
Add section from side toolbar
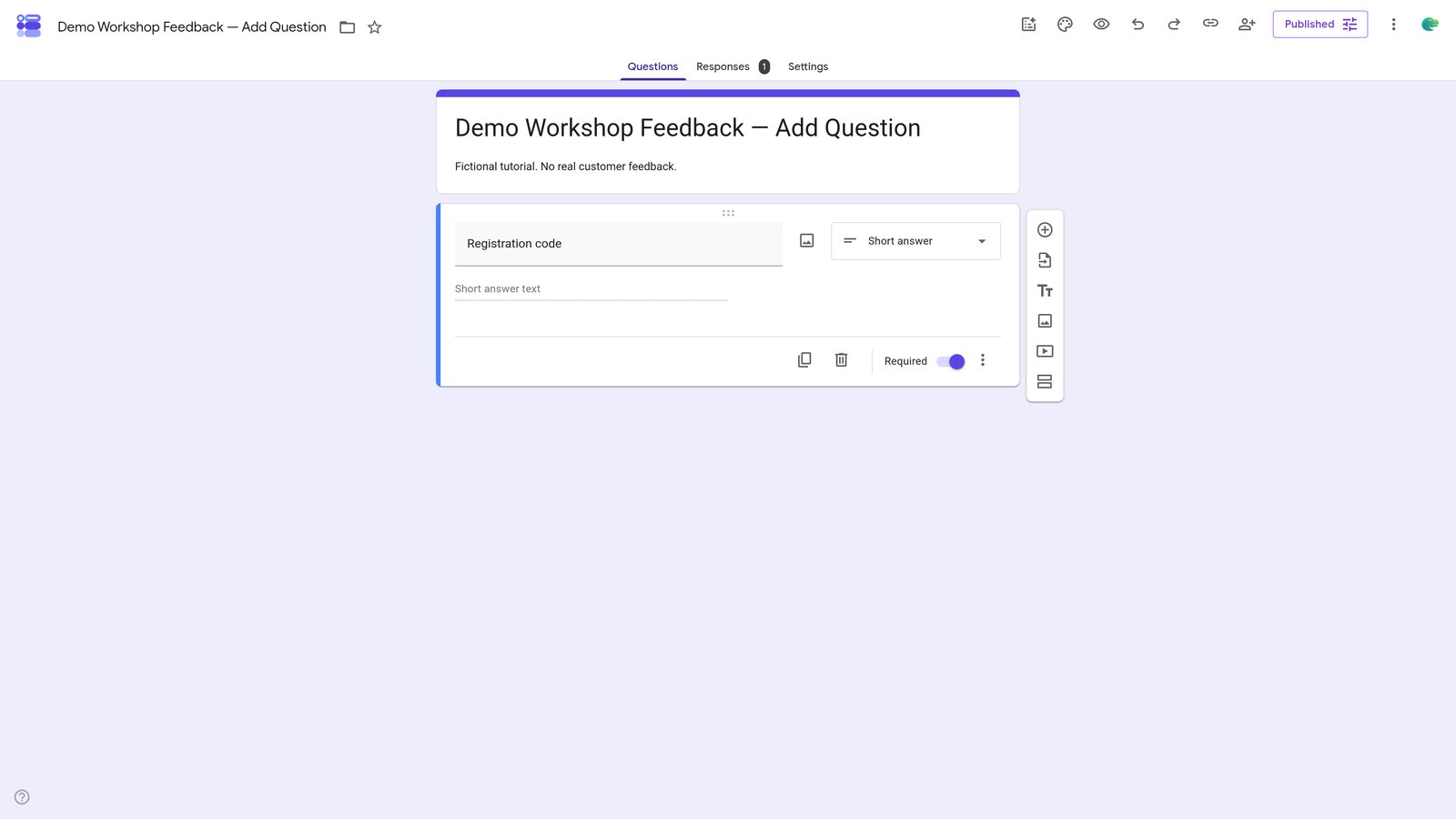[x=1045, y=381]
